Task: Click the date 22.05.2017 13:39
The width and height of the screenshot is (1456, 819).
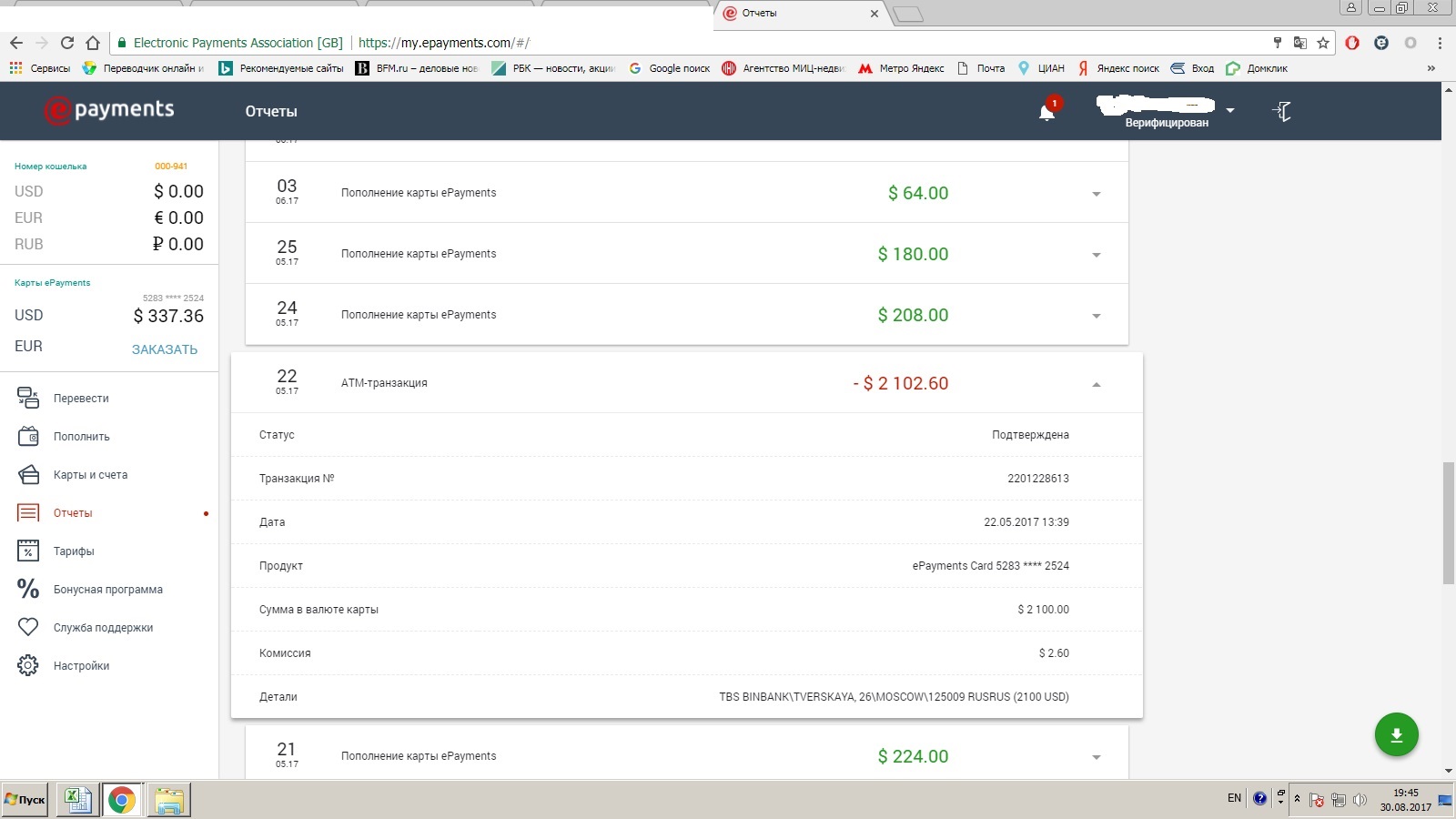Action: pos(1026,522)
